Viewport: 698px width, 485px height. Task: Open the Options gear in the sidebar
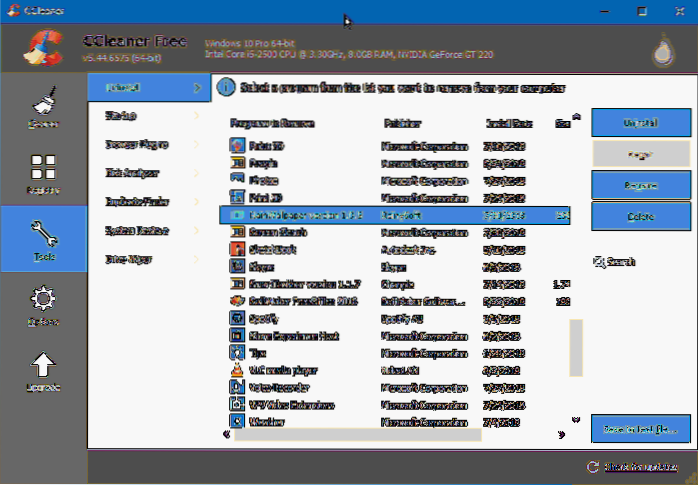44,304
